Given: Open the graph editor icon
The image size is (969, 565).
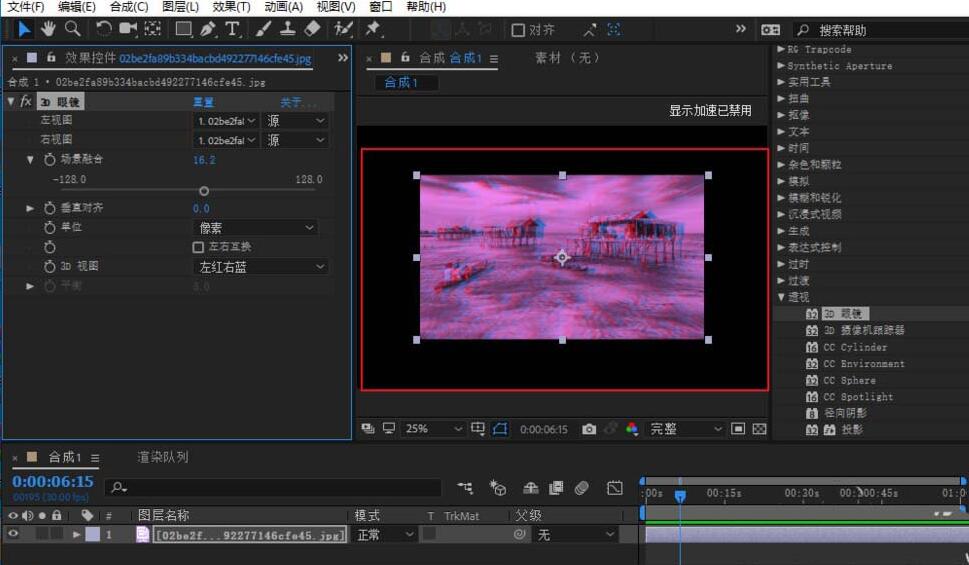Looking at the screenshot, I should pyautogui.click(x=615, y=488).
